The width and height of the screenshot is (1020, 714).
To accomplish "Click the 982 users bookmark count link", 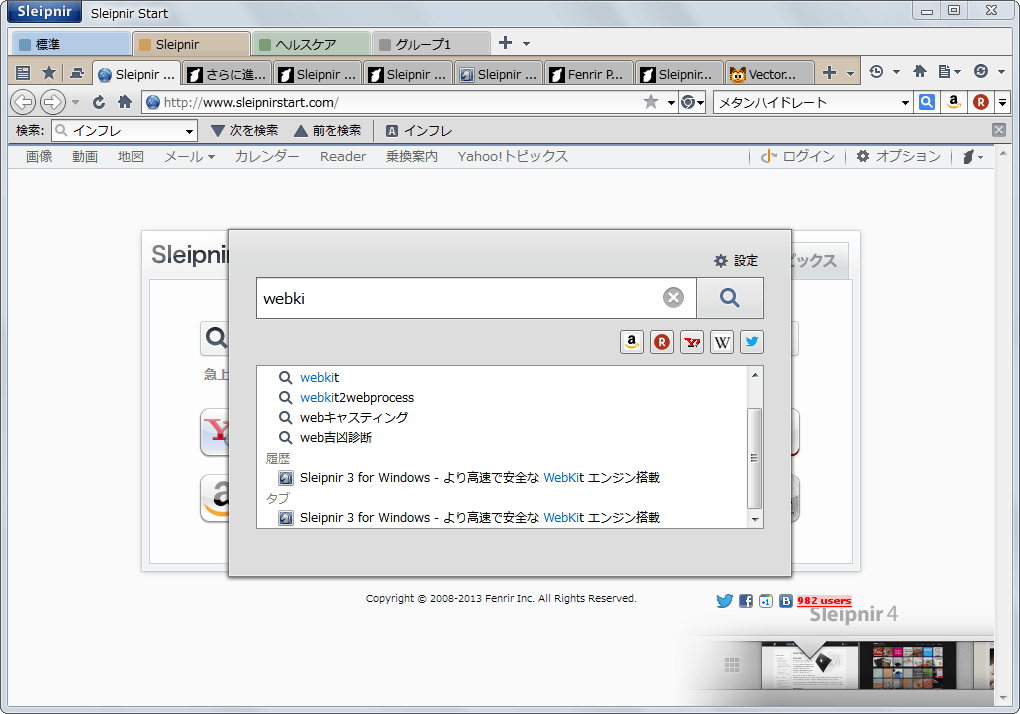I will click(824, 601).
